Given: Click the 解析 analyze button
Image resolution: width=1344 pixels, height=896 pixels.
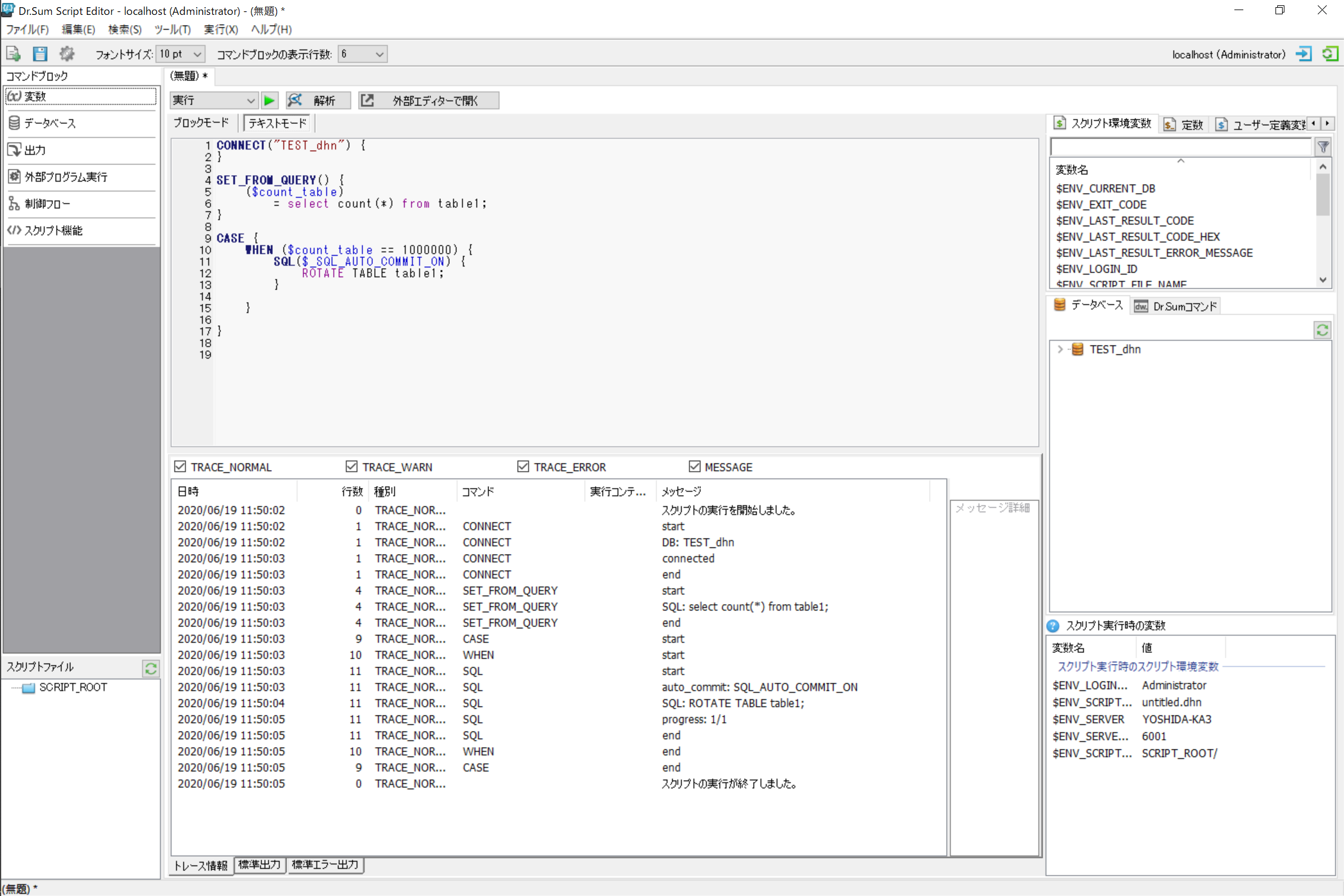Looking at the screenshot, I should pyautogui.click(x=318, y=100).
